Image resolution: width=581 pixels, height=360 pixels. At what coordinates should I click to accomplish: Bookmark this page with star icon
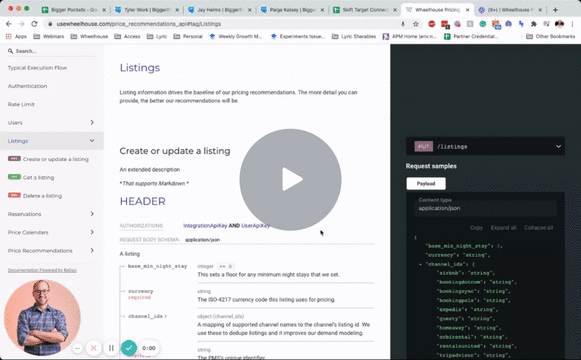[416, 24]
